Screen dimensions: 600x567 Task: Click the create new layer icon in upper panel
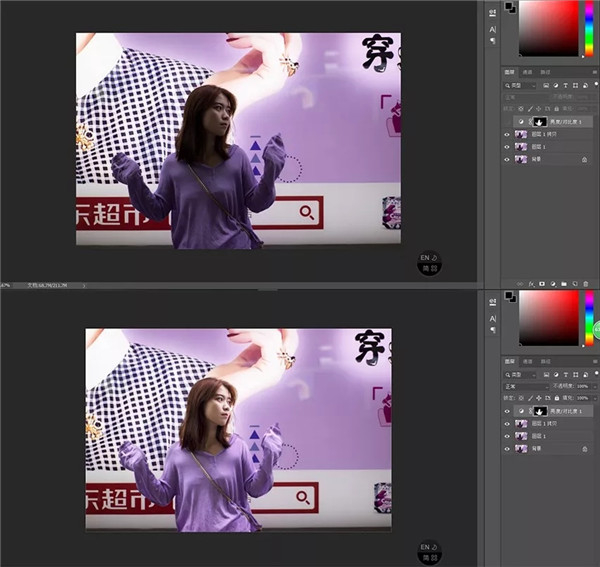(577, 284)
